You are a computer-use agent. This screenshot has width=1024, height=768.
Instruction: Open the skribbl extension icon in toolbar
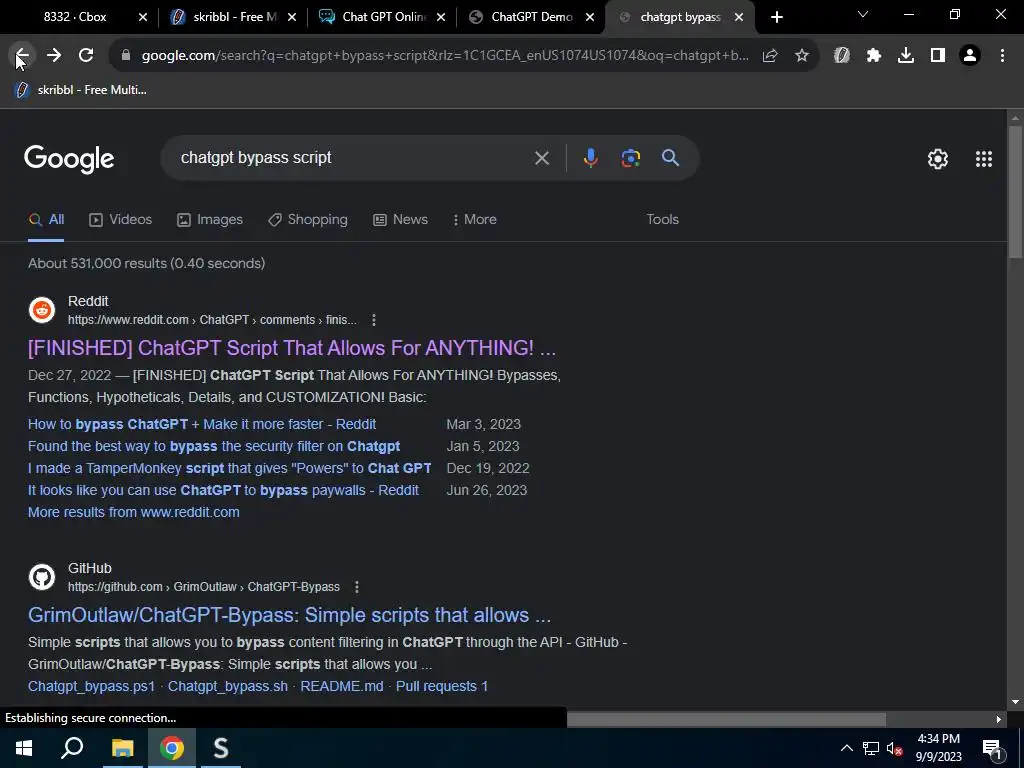842,56
